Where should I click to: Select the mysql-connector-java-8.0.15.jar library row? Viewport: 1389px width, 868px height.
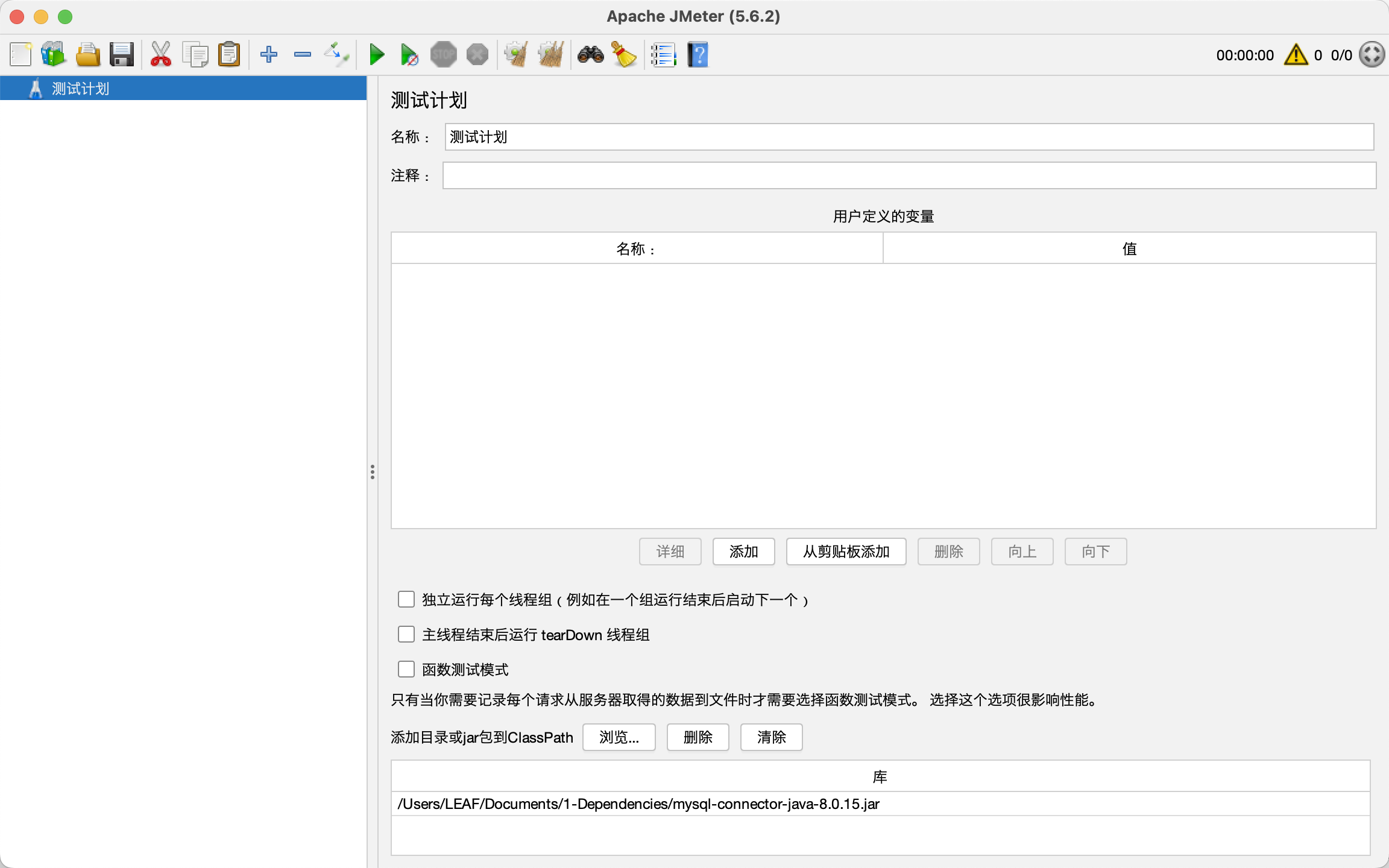[x=881, y=804]
